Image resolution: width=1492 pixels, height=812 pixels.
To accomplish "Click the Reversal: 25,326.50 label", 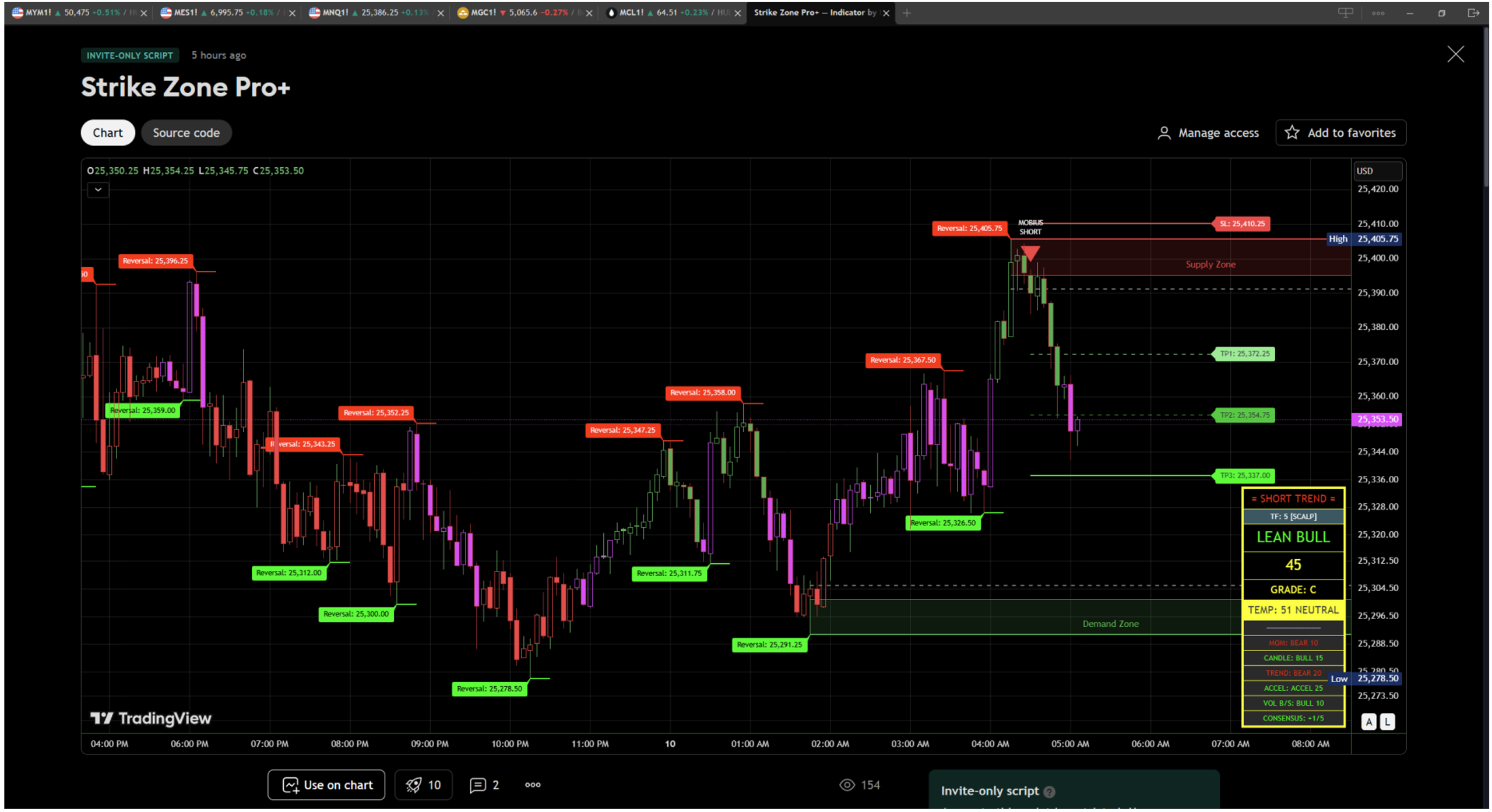I will pos(943,523).
